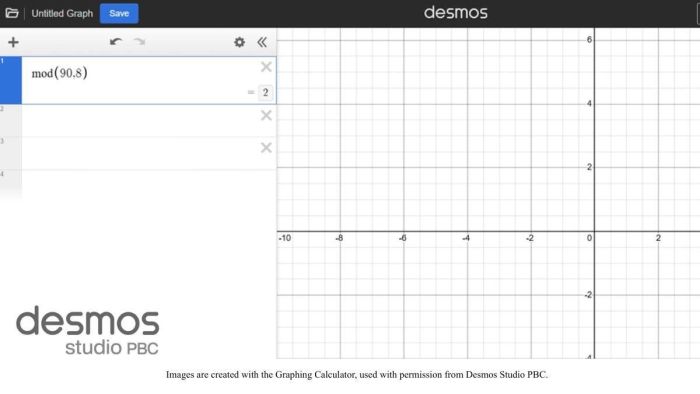Open graph settings gear
The image size is (700, 394).
239,42
